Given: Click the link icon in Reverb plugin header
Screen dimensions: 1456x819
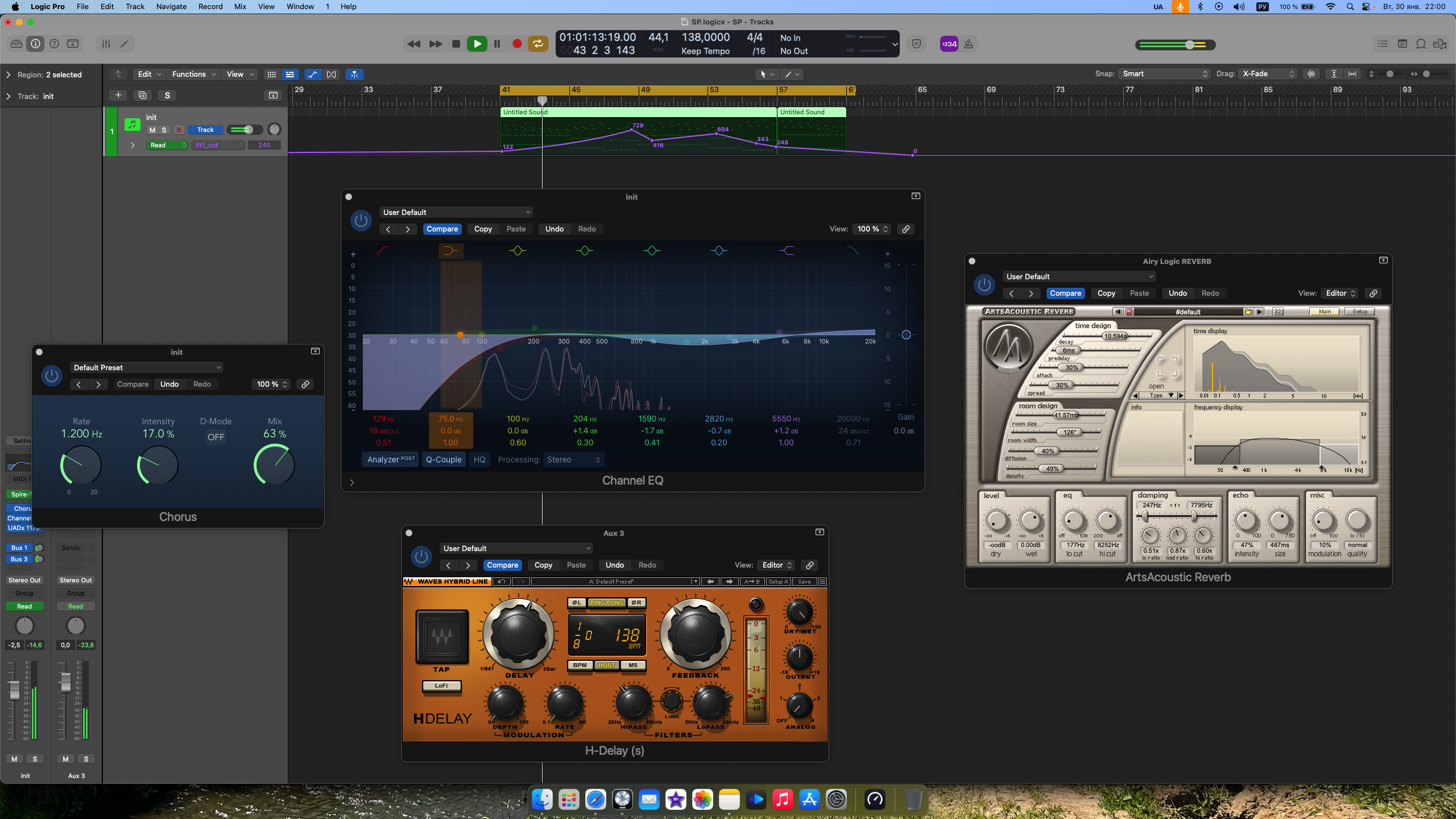Looking at the screenshot, I should 1373,293.
